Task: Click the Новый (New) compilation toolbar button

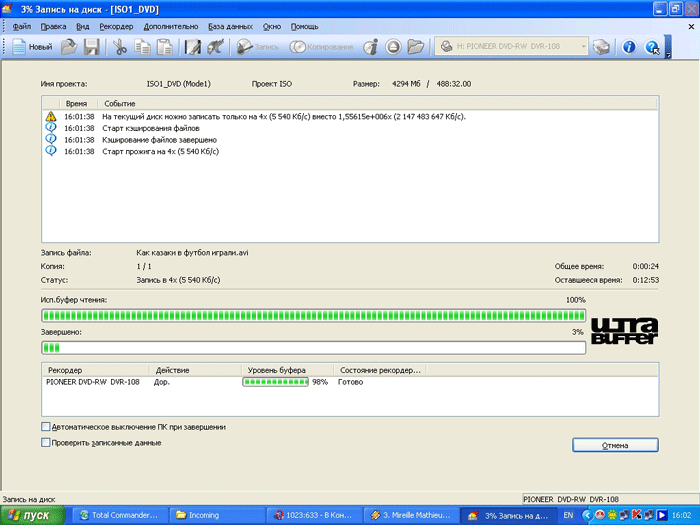Action: pyautogui.click(x=33, y=47)
